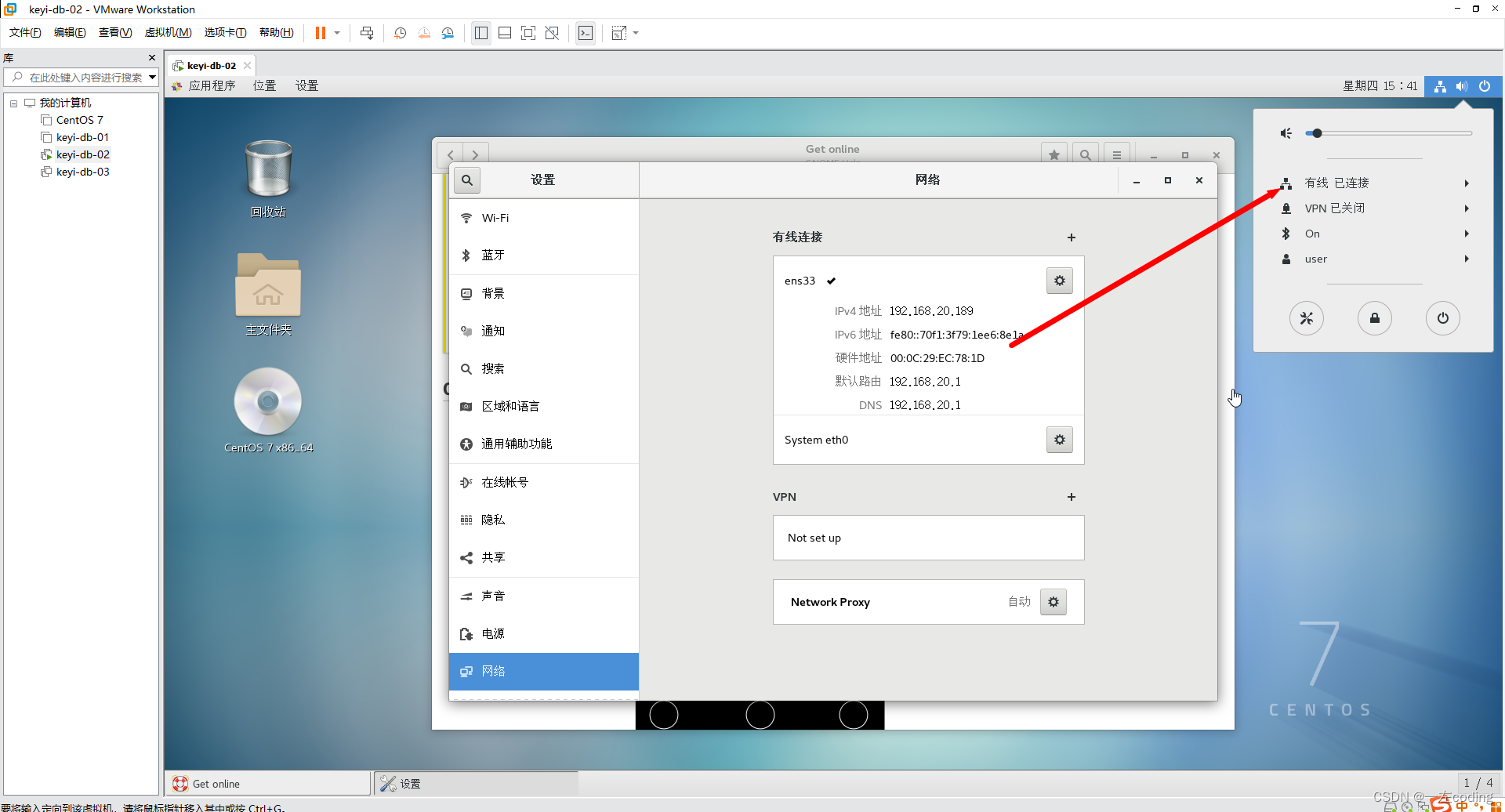1505x812 pixels.
Task: Close the keyi-db-02 tab
Action: click(247, 66)
